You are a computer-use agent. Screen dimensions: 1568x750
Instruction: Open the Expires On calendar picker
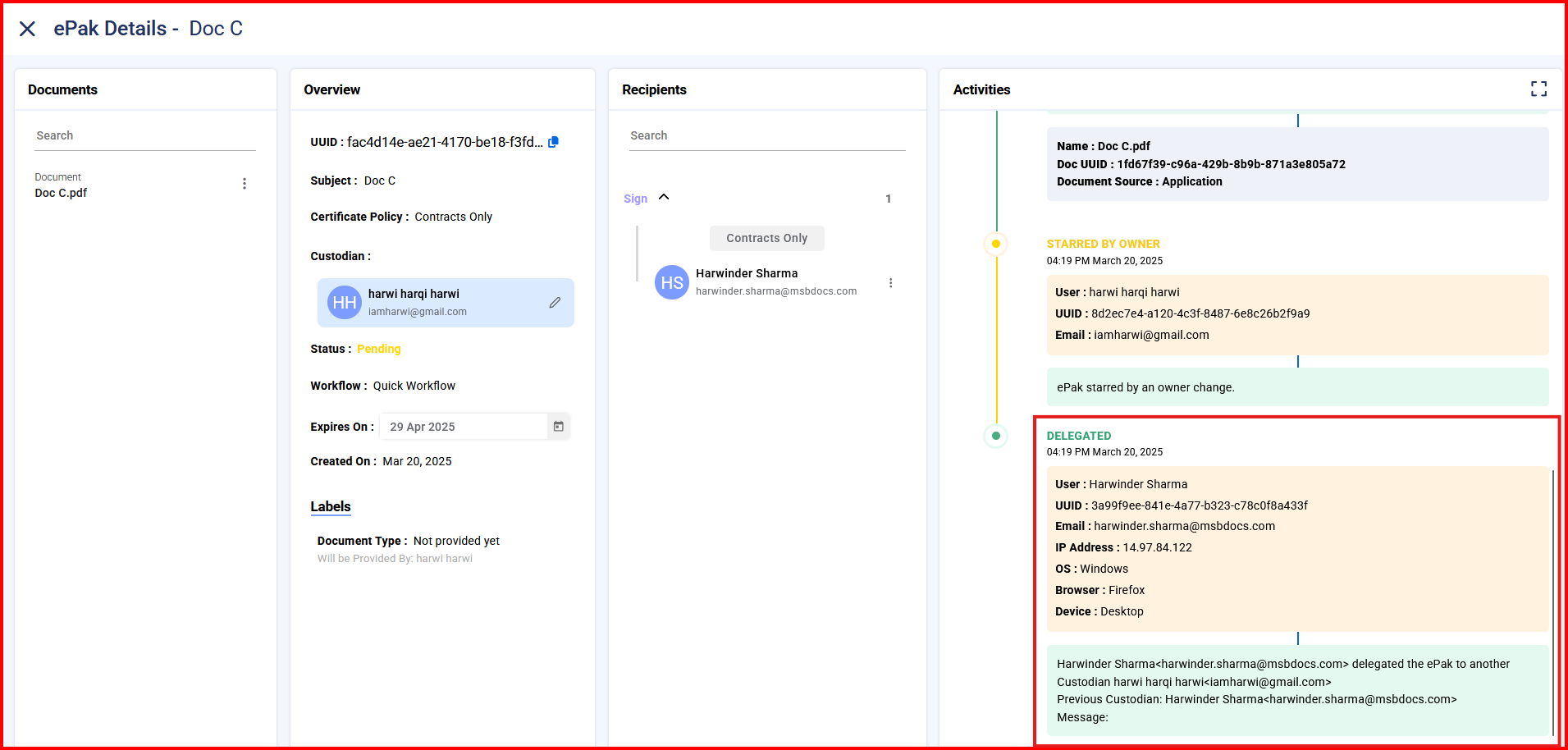point(558,427)
